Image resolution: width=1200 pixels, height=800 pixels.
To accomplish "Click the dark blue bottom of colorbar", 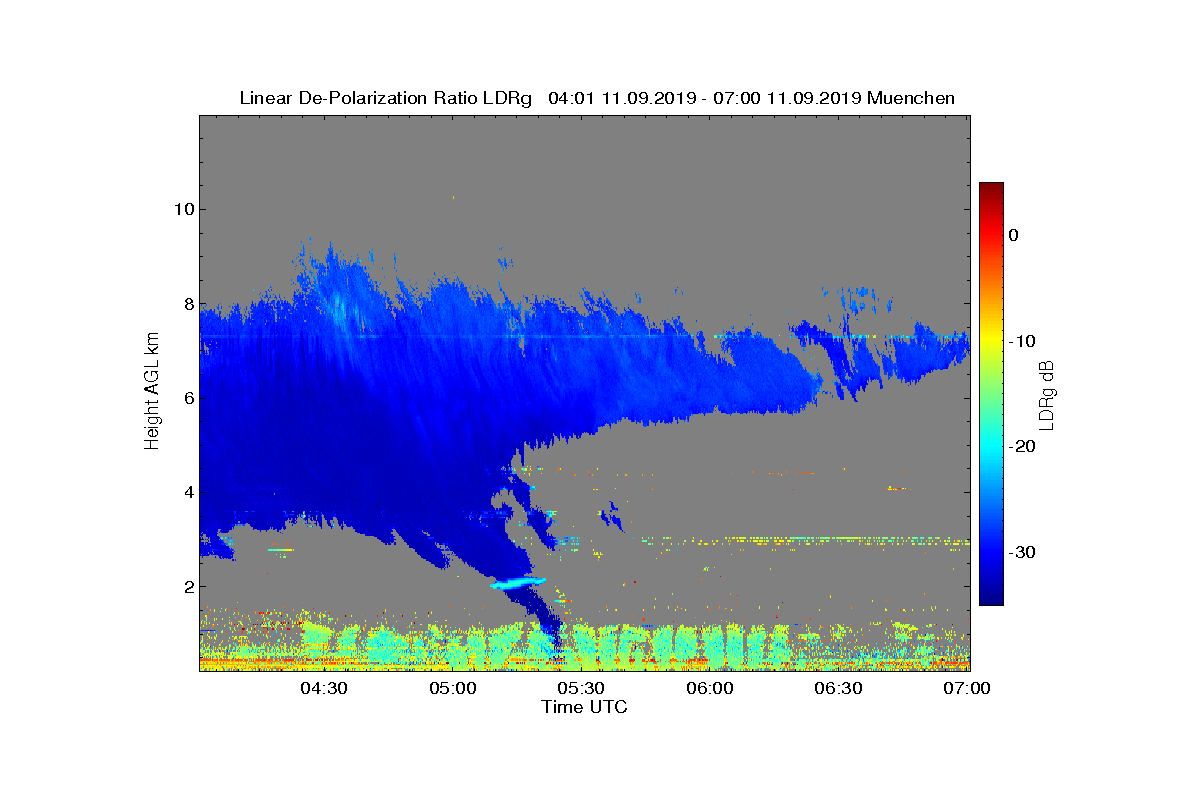I will [x=991, y=595].
